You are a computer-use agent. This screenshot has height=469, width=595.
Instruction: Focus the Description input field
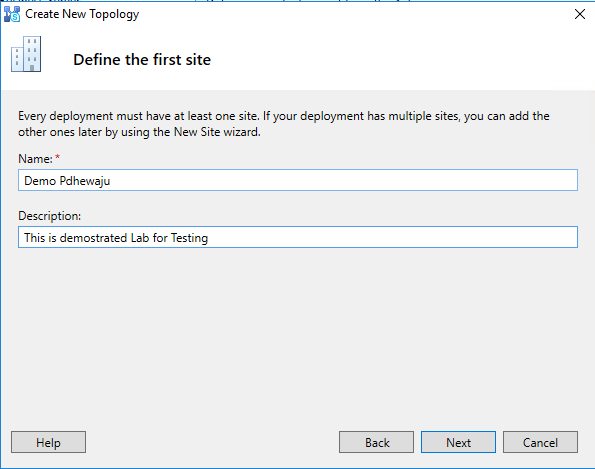[x=298, y=237]
